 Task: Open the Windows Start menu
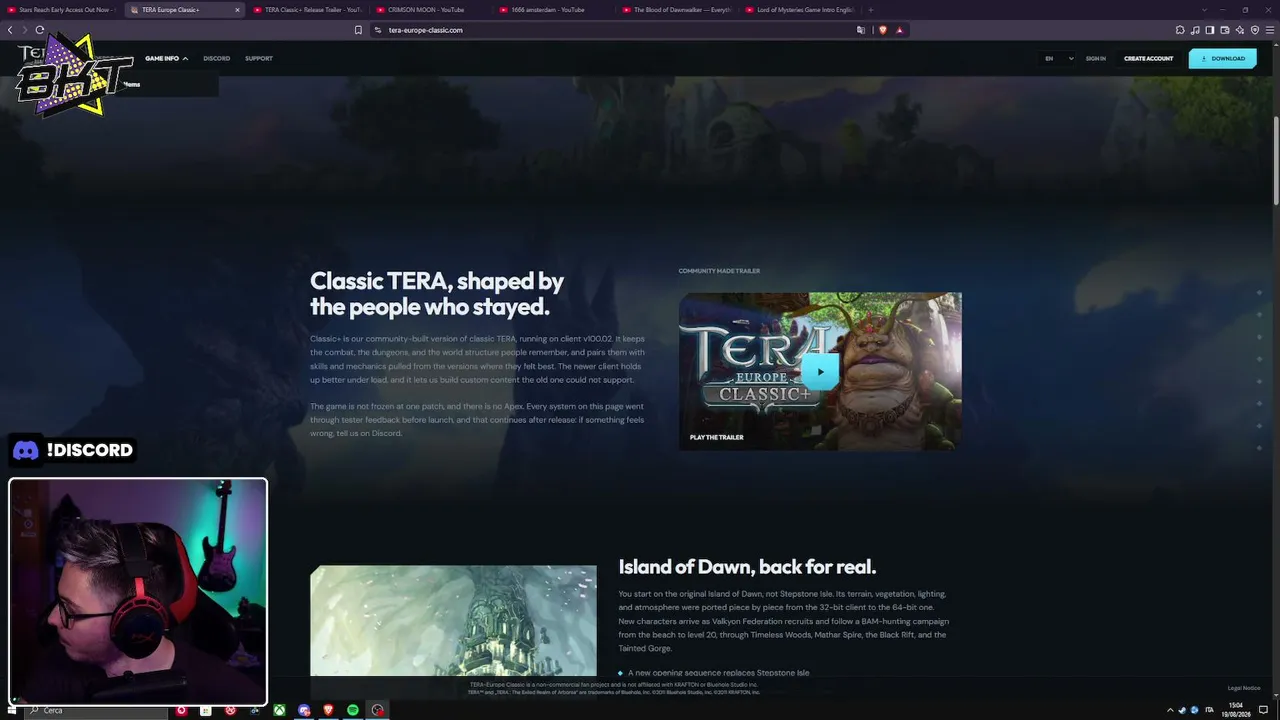11,710
